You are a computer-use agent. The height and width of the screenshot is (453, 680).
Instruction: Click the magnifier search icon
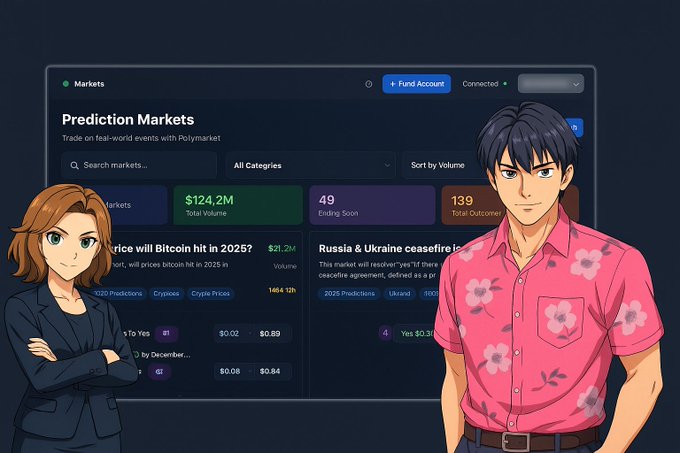(x=75, y=166)
